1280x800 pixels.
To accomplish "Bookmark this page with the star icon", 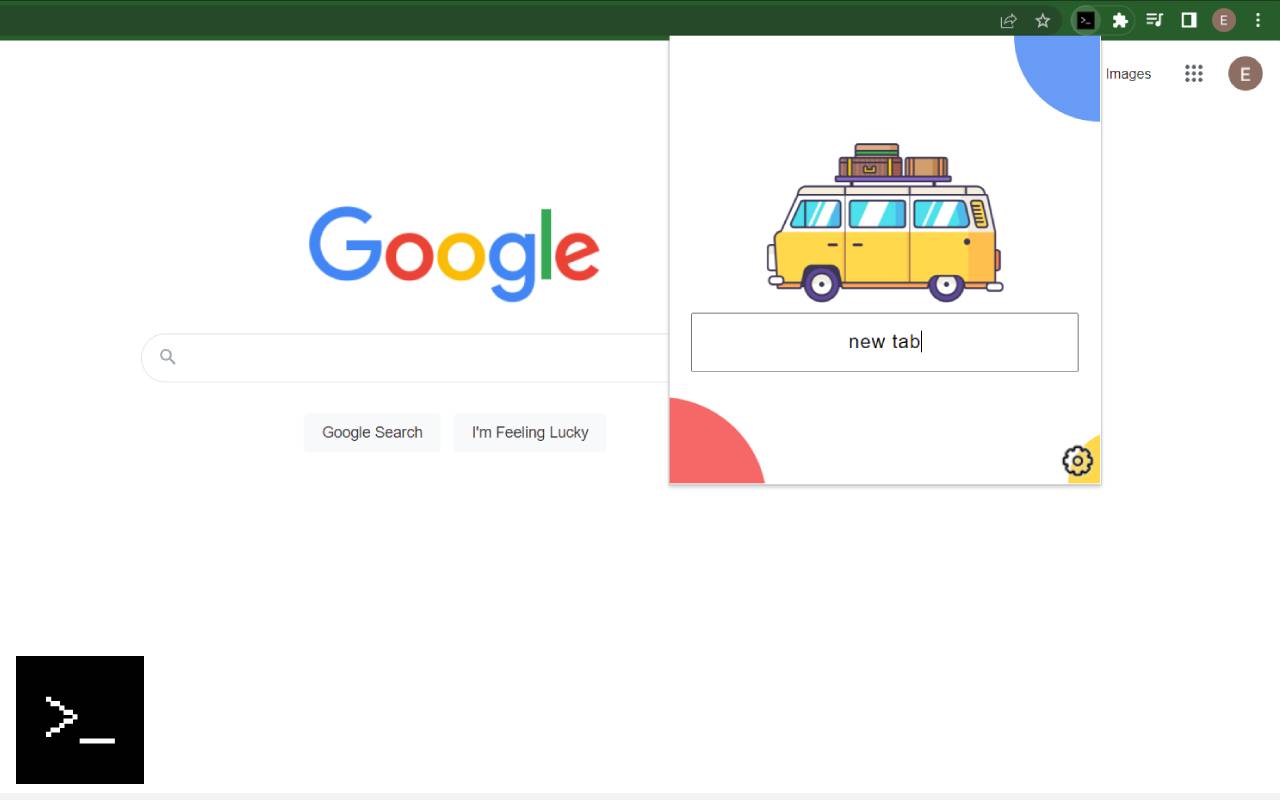I will tap(1042, 20).
